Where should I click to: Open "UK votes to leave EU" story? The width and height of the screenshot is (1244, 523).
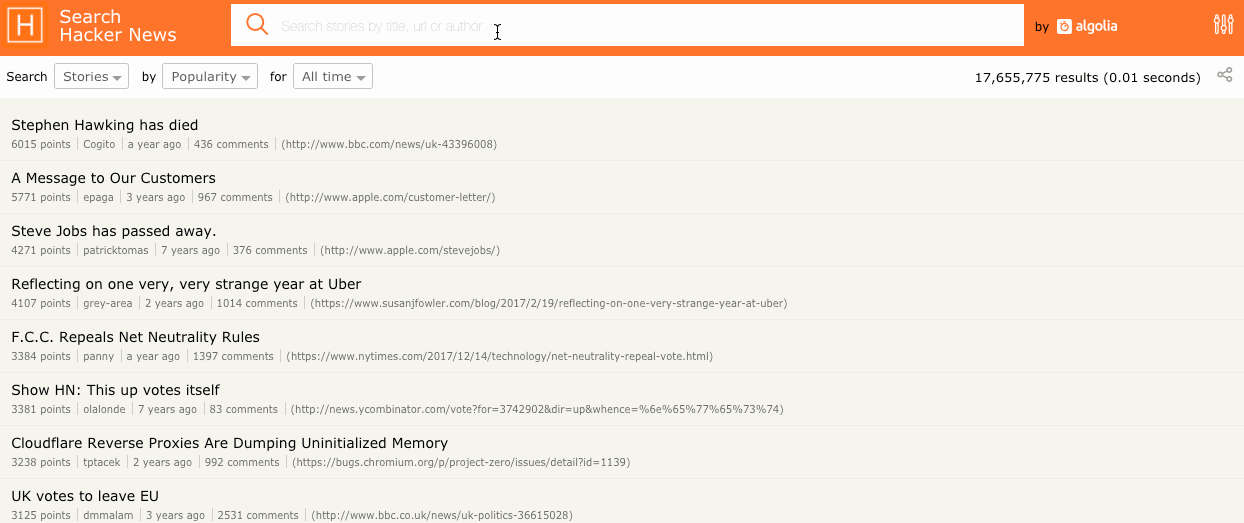pos(85,496)
